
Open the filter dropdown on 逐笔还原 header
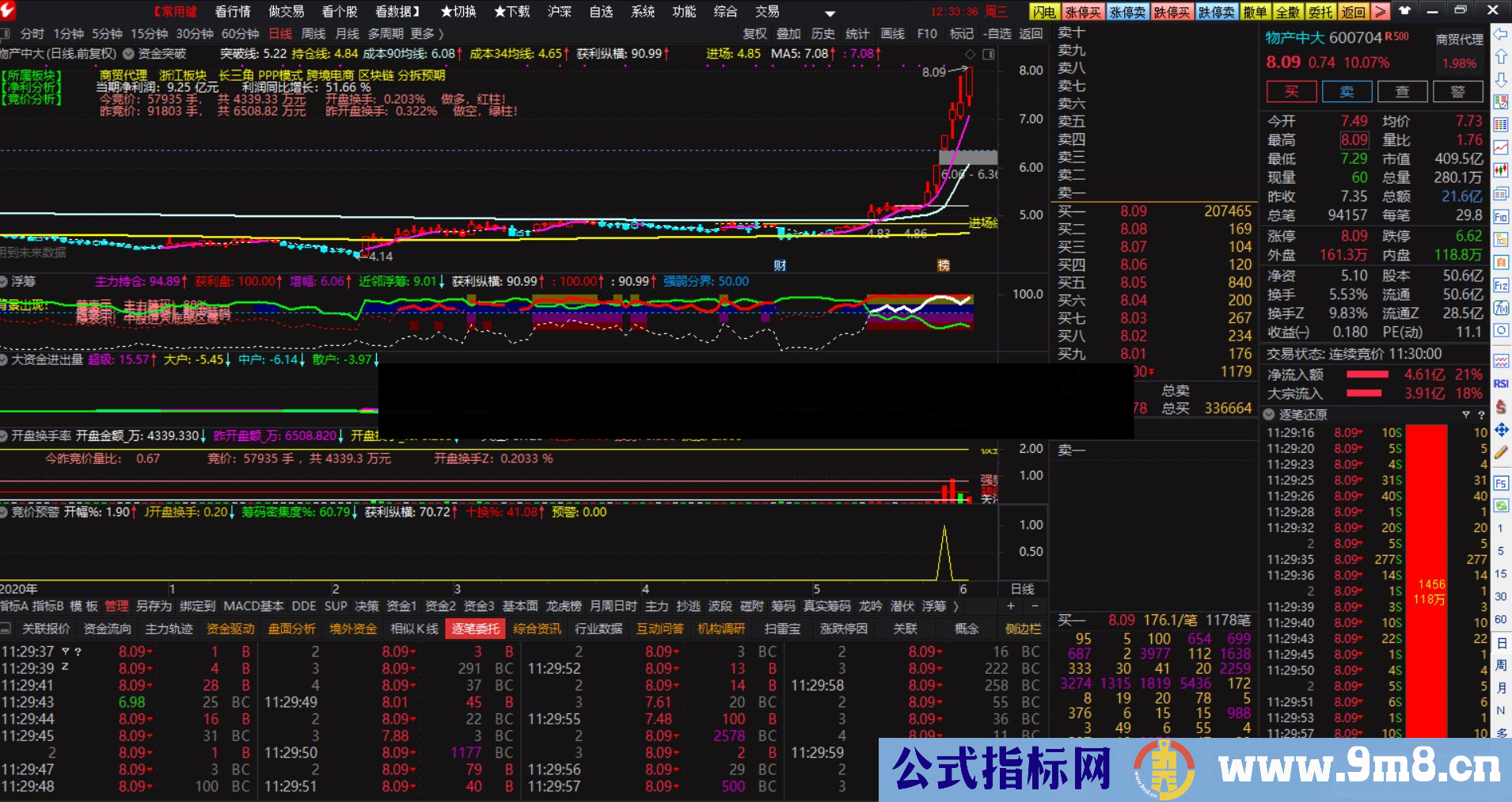tap(1466, 414)
